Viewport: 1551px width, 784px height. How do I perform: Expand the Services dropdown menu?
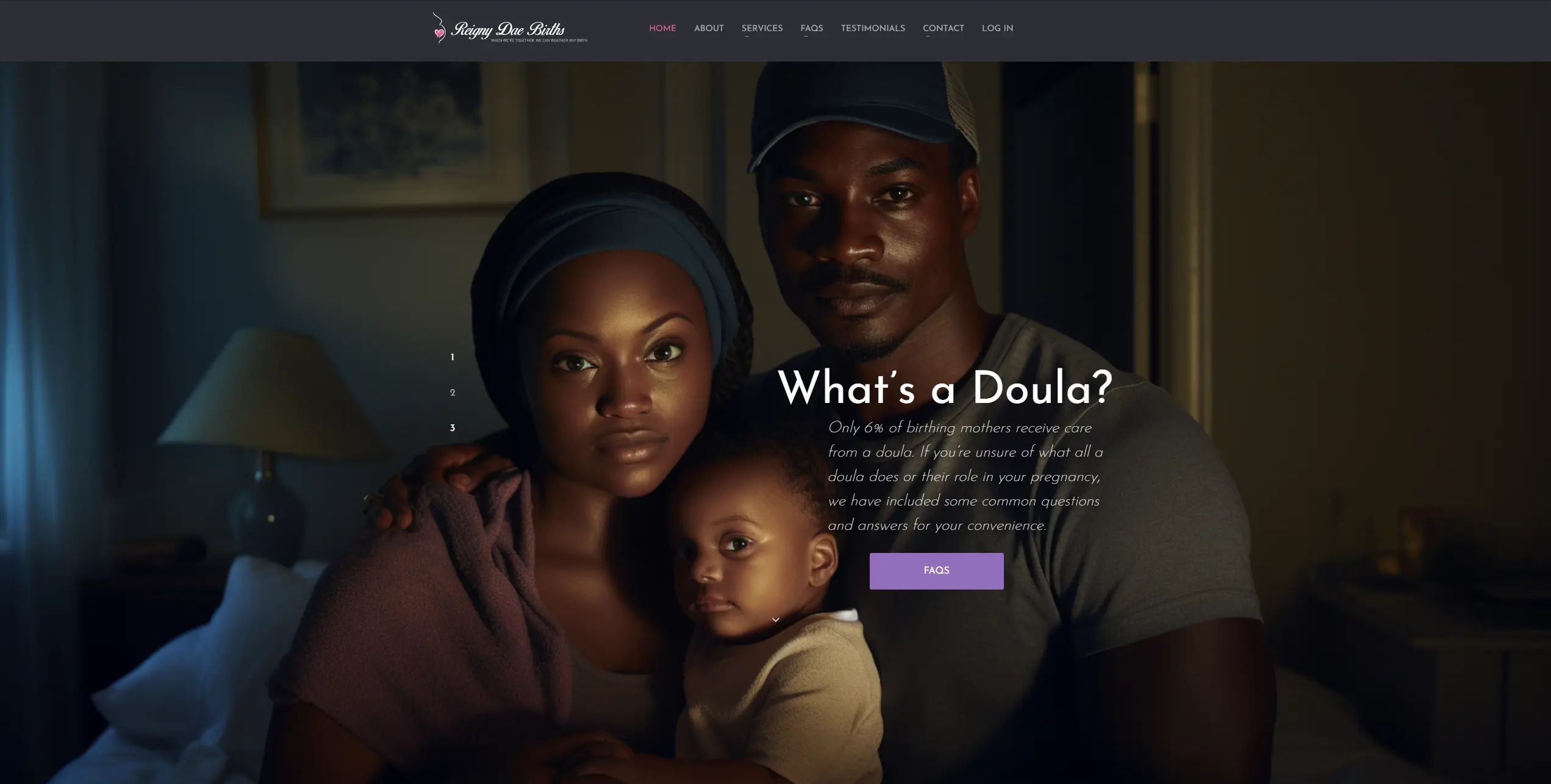tap(762, 29)
